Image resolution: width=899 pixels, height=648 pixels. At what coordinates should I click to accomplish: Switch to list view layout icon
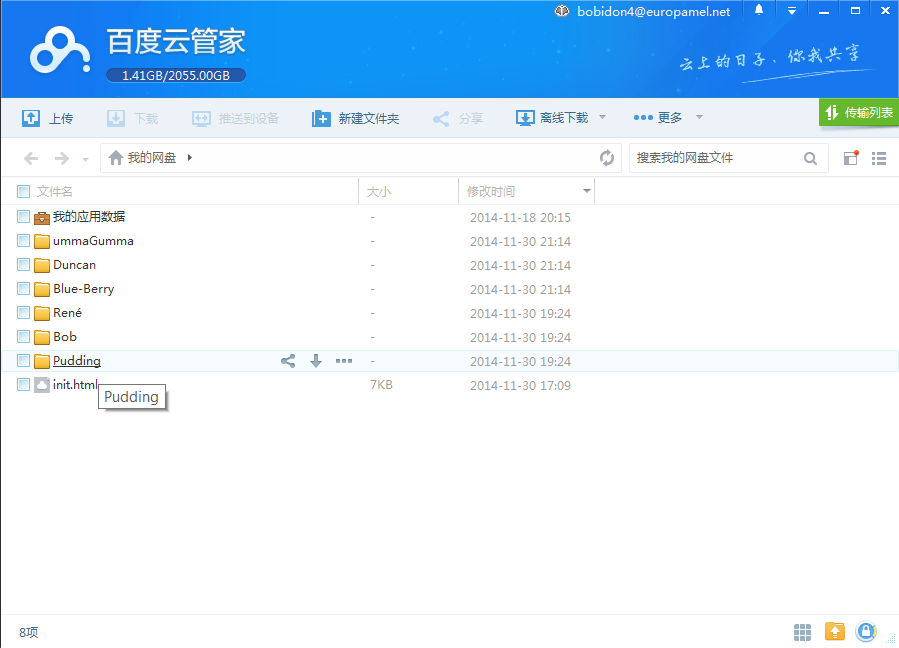pyautogui.click(x=879, y=158)
